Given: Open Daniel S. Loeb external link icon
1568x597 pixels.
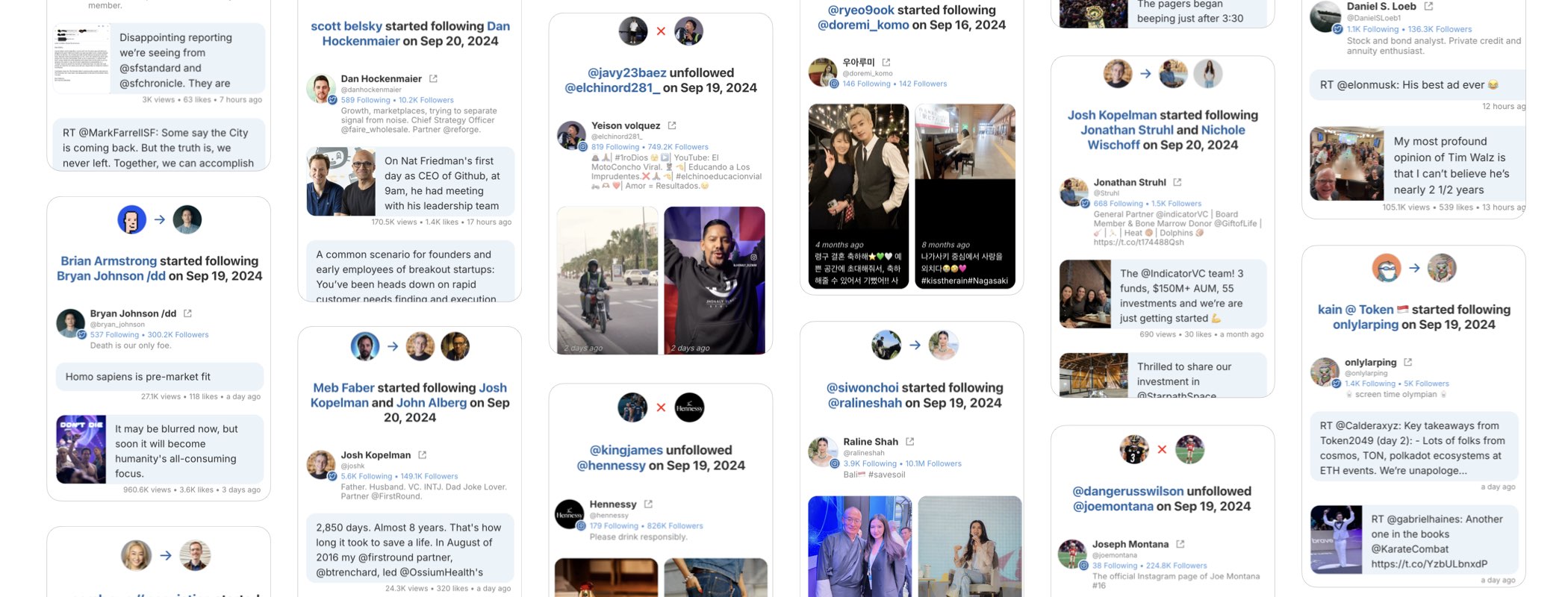Looking at the screenshot, I should (1428, 6).
